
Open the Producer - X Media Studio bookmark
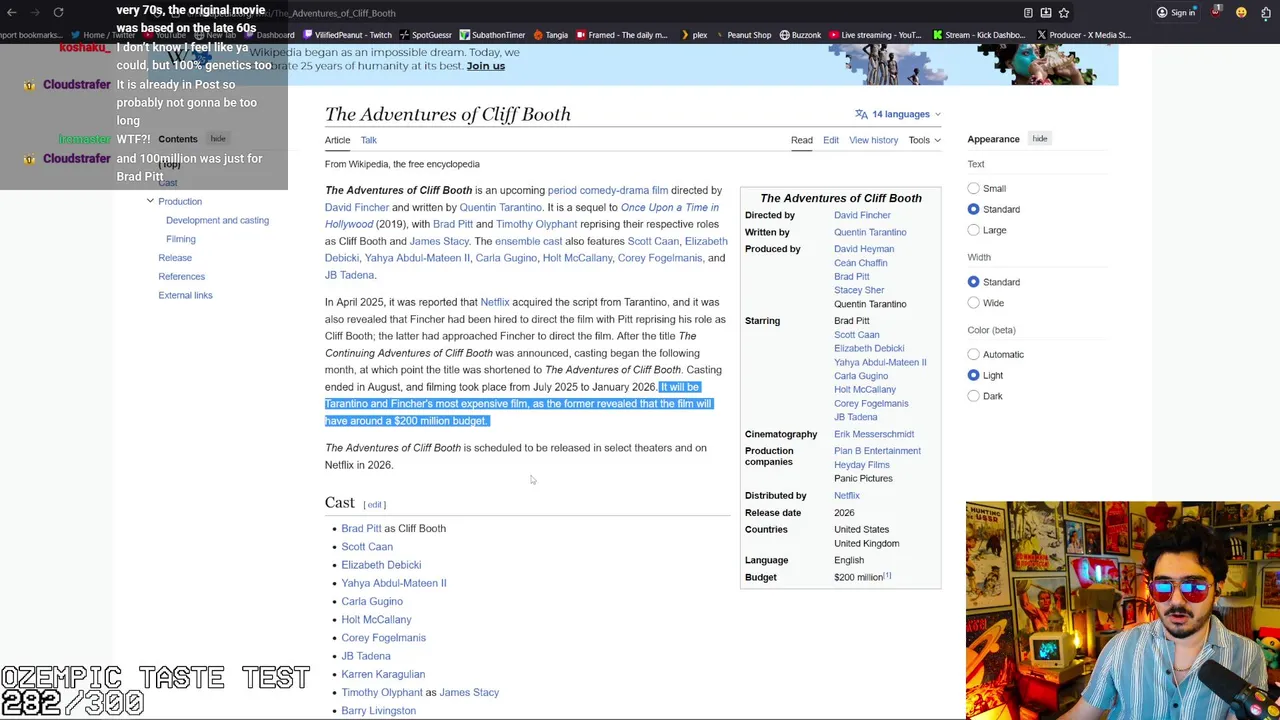(1084, 35)
